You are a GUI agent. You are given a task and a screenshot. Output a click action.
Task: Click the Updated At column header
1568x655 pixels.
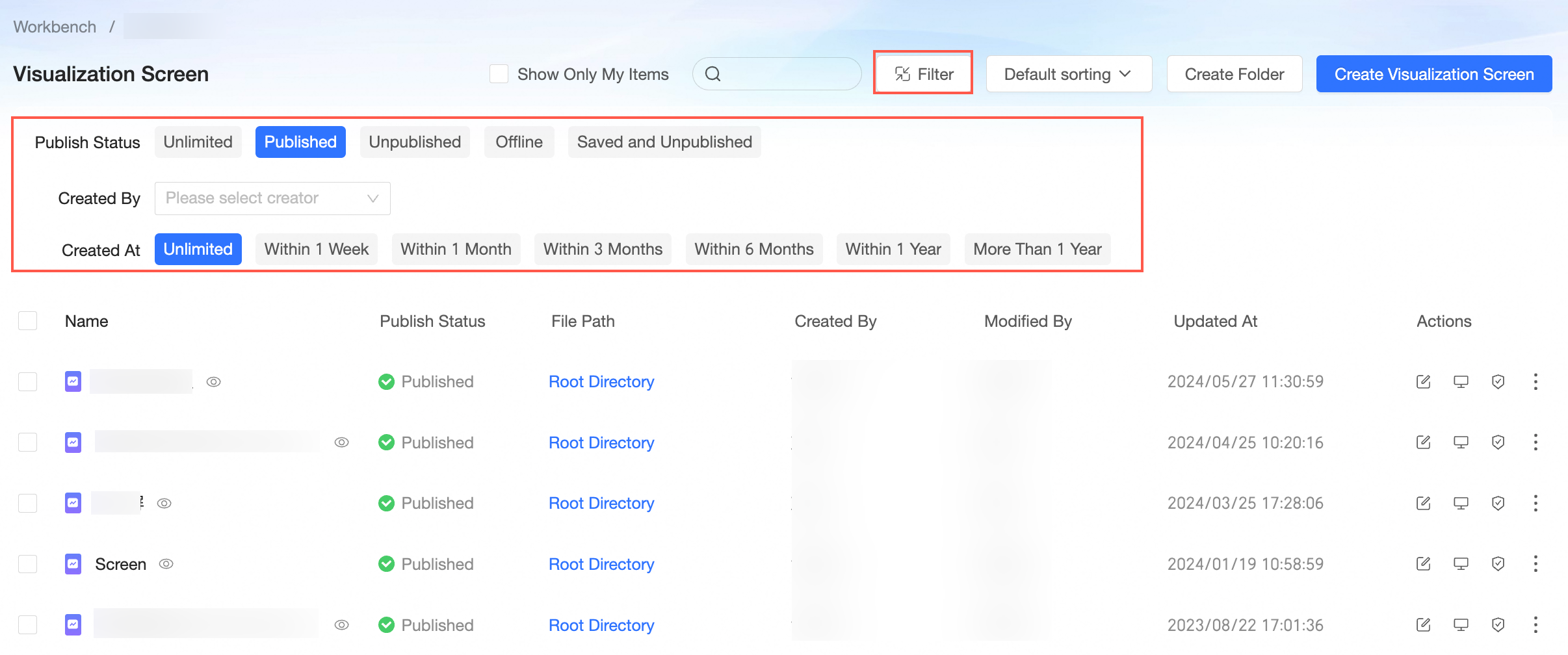click(x=1216, y=321)
